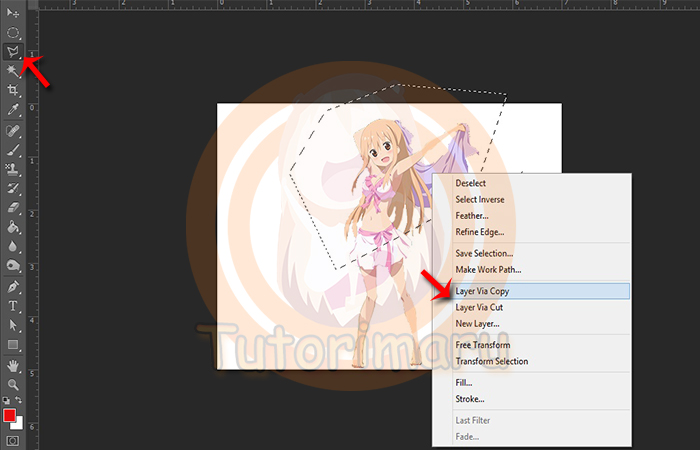Select the Move tool
Viewport: 700px width, 450px height.
pyautogui.click(x=12, y=12)
